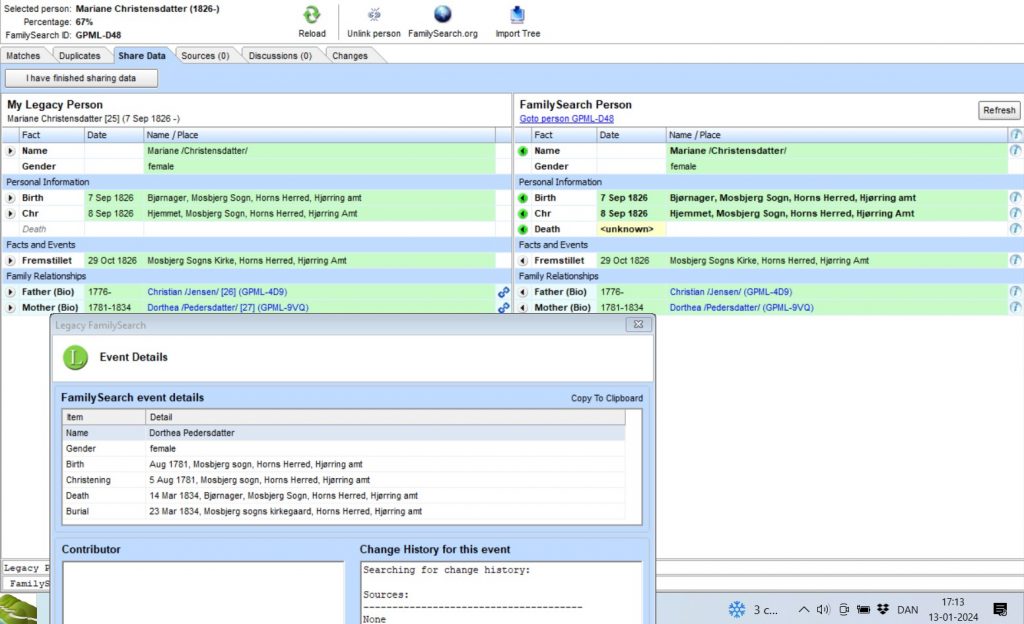Select the Burial row in event details
1024x624 pixels.
[344, 511]
